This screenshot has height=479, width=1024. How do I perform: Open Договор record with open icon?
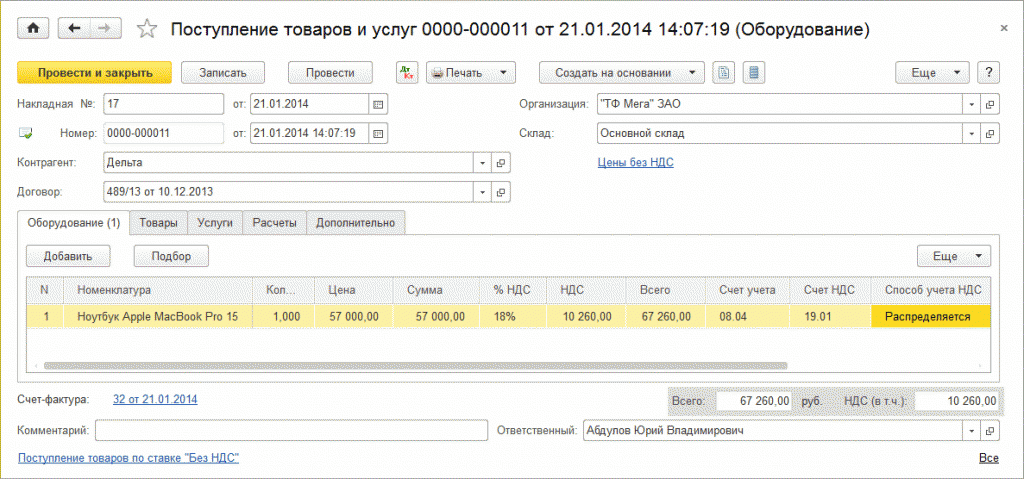pos(501,192)
